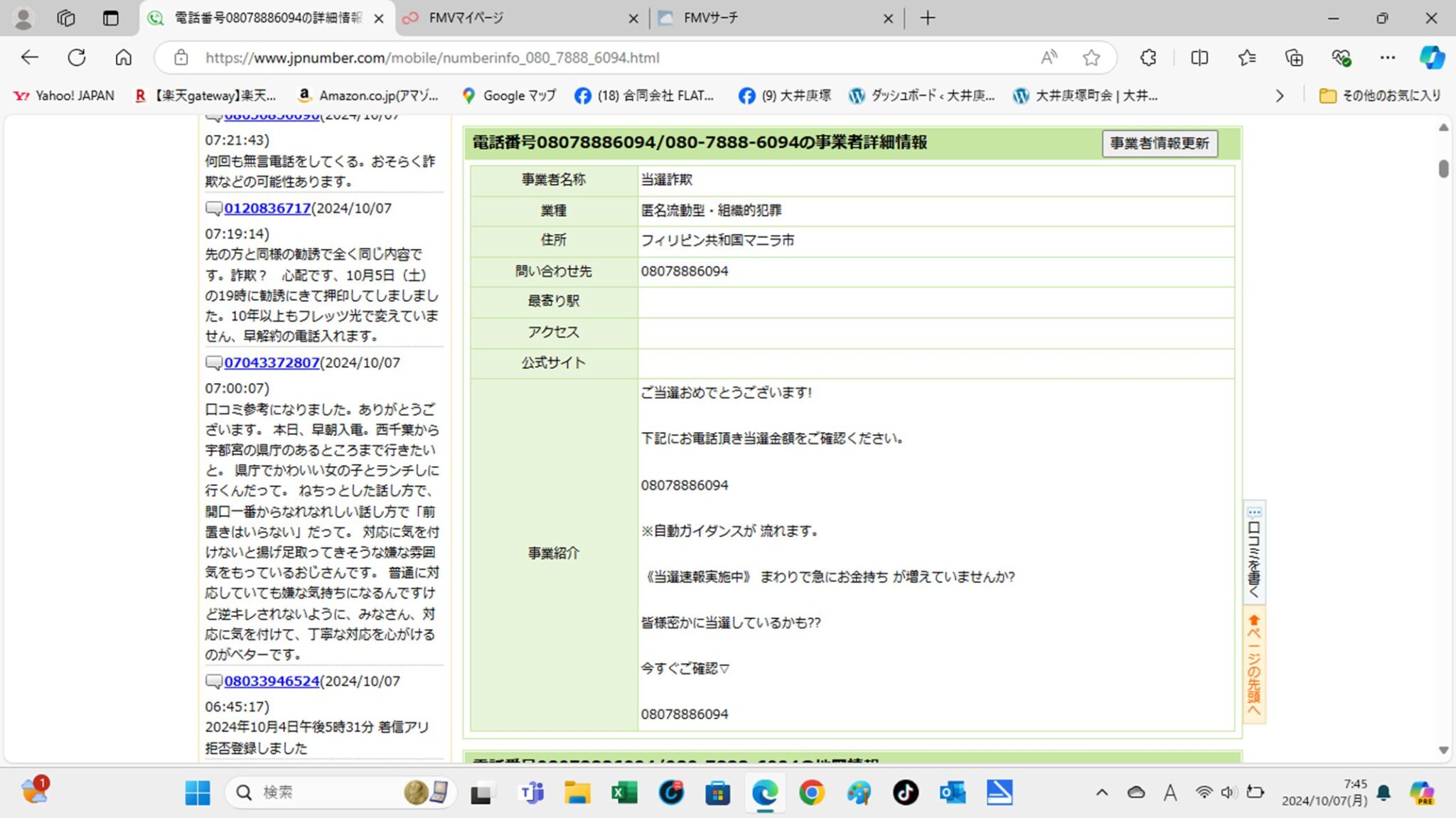This screenshot has width=1456, height=818.
Task: Open phone number link 0120836717
Action: 267,208
